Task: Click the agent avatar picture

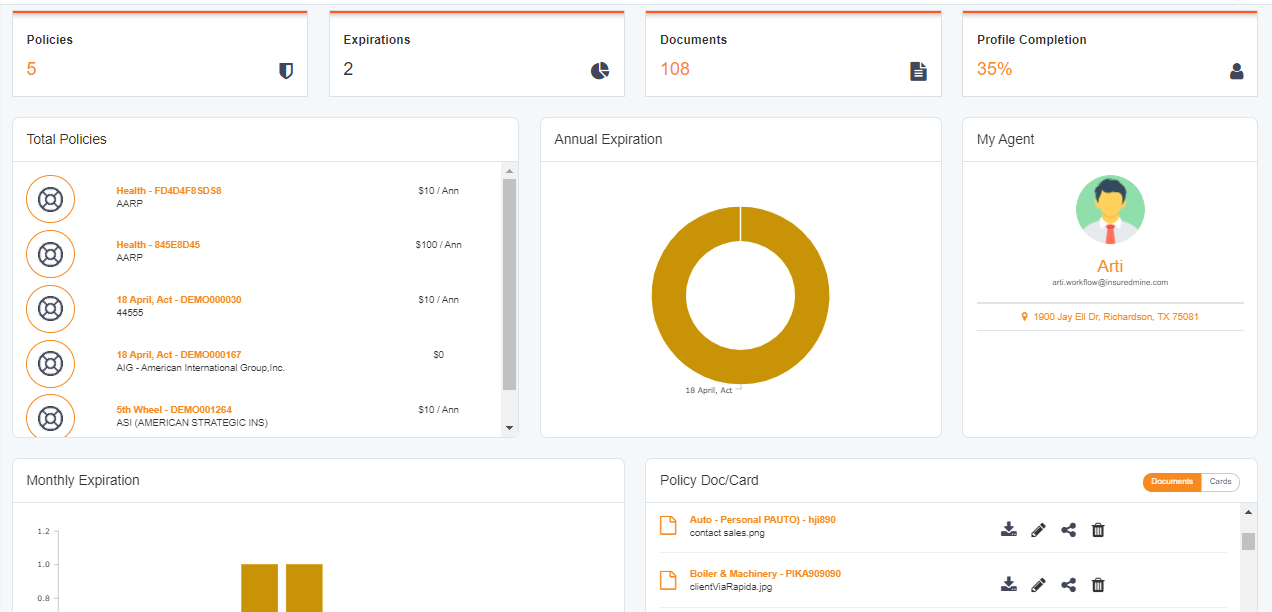Action: click(1110, 209)
